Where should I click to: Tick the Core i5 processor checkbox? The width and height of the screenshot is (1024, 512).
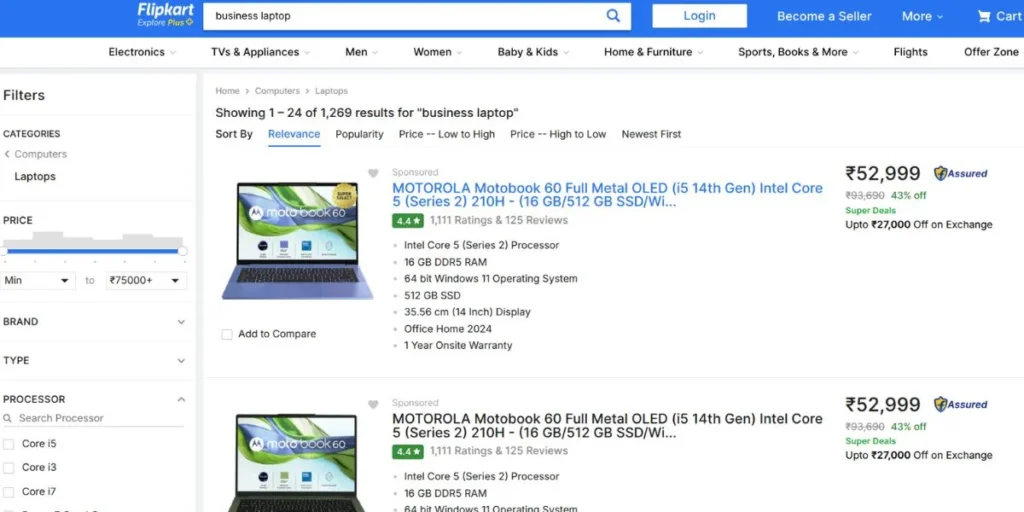coord(9,443)
